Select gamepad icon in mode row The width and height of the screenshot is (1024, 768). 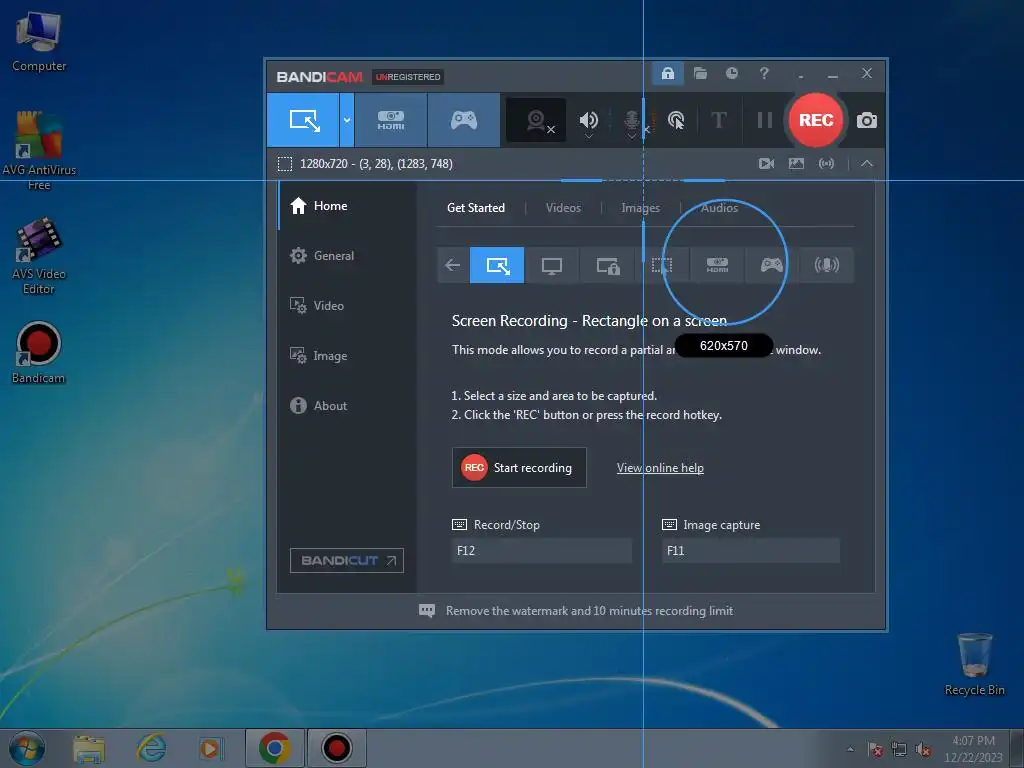(771, 265)
